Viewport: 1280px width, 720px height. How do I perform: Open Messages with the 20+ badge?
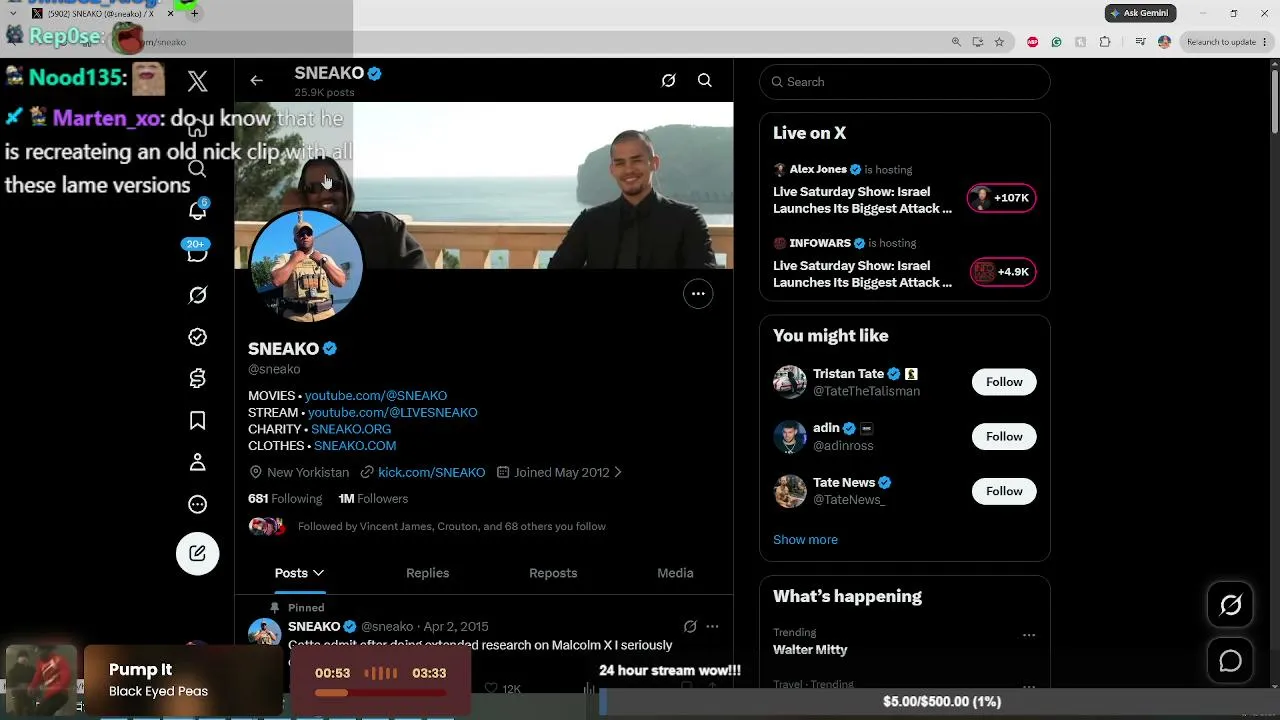coord(197,252)
